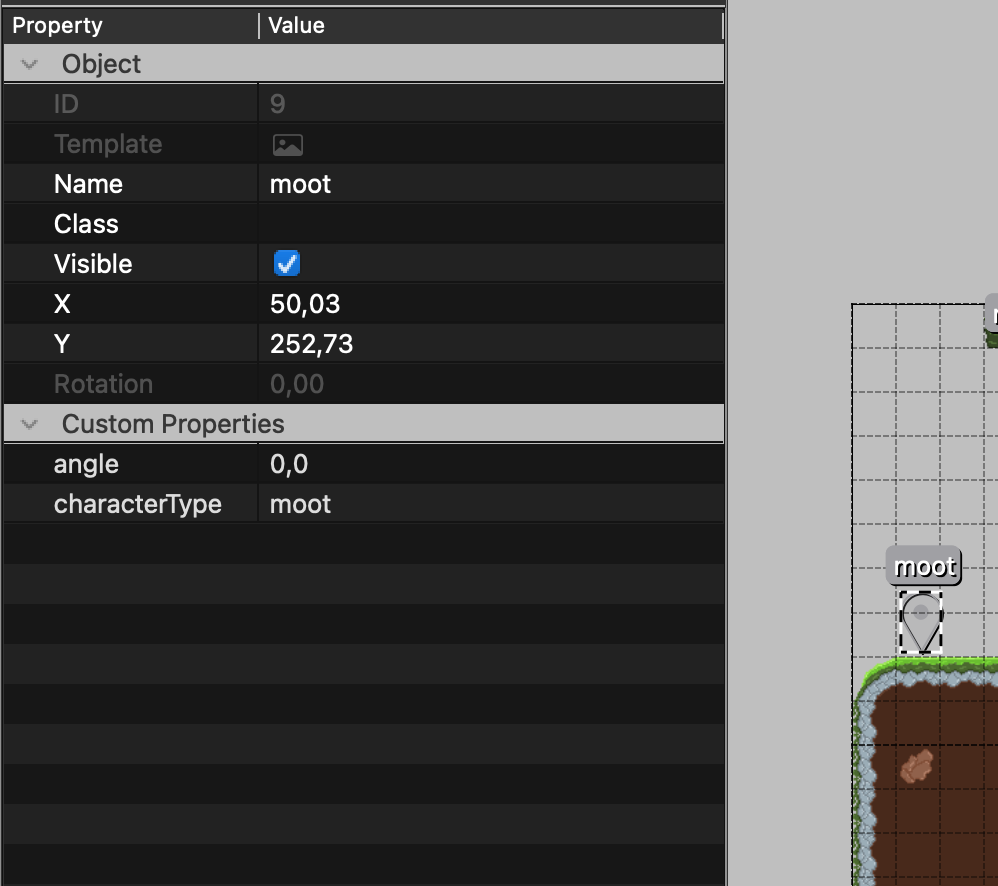This screenshot has height=886, width=998.
Task: Select the ID property row
Action: click(x=66, y=105)
